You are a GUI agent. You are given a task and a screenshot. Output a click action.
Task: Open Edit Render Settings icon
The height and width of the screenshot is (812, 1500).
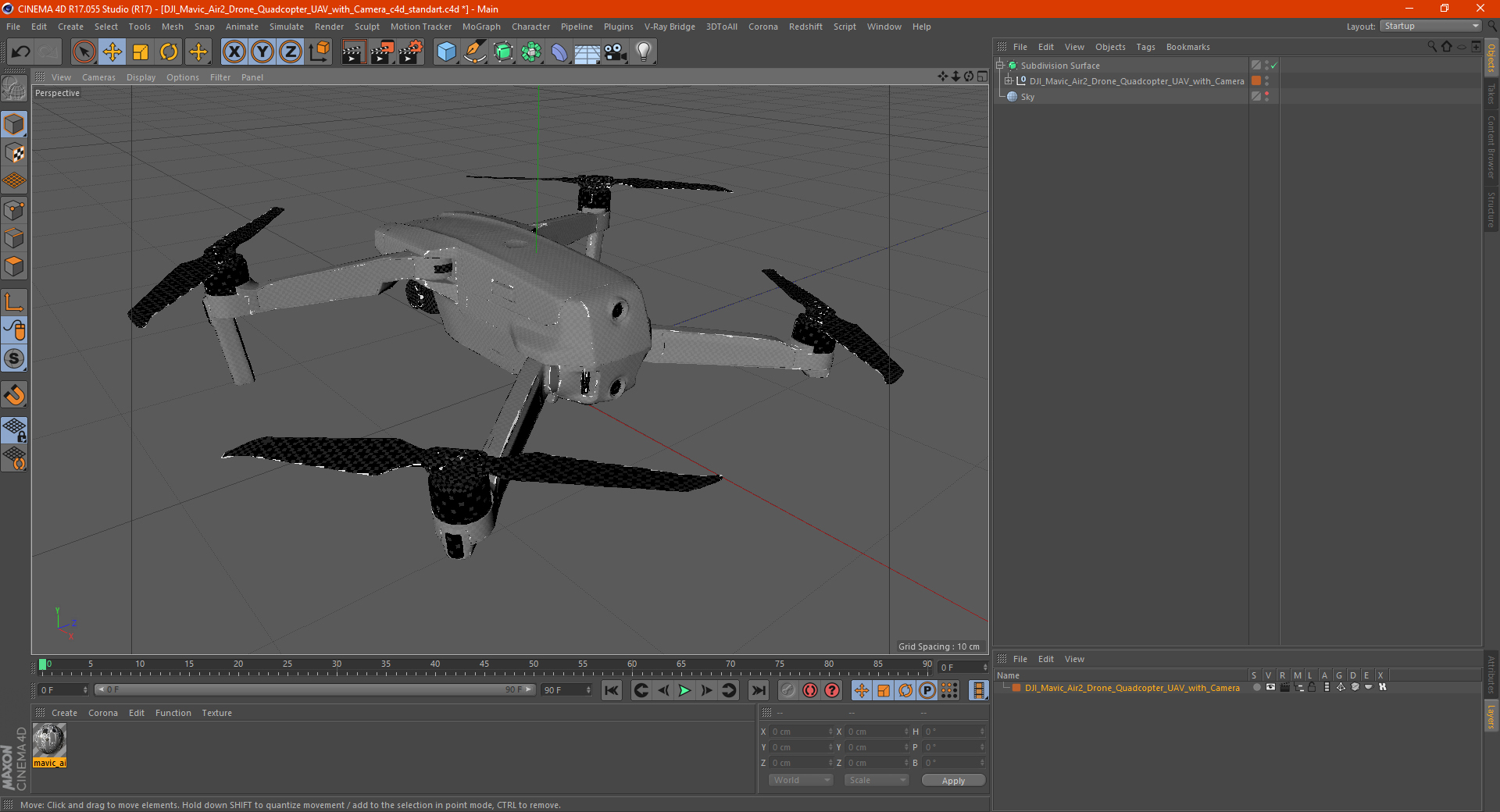click(411, 52)
